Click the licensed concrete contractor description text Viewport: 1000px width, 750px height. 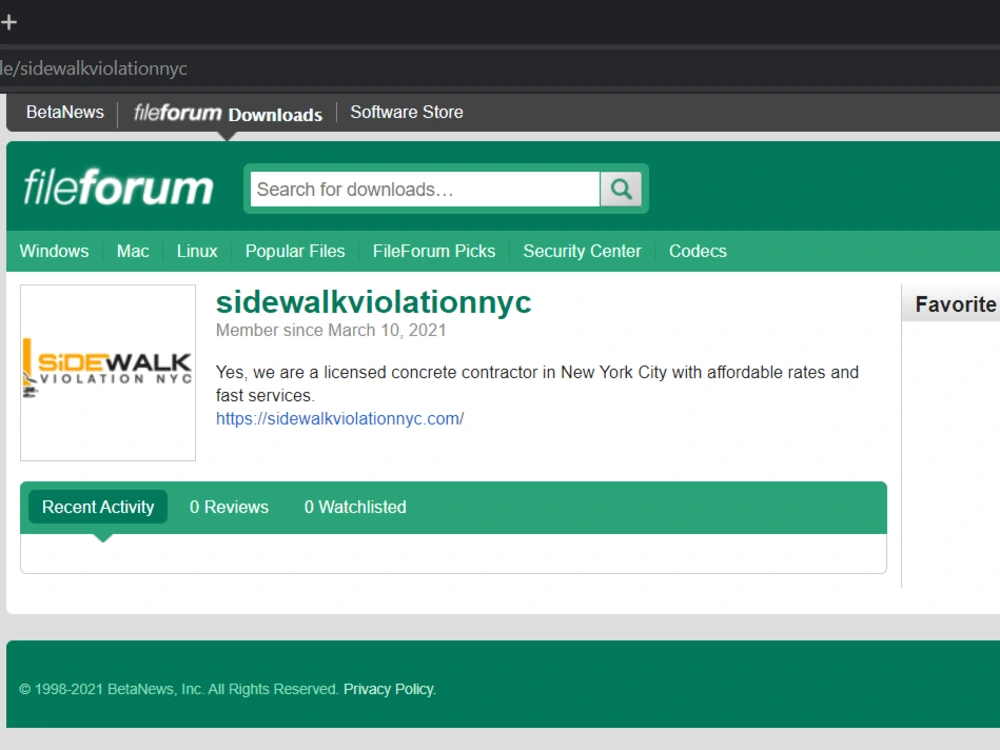tap(537, 384)
